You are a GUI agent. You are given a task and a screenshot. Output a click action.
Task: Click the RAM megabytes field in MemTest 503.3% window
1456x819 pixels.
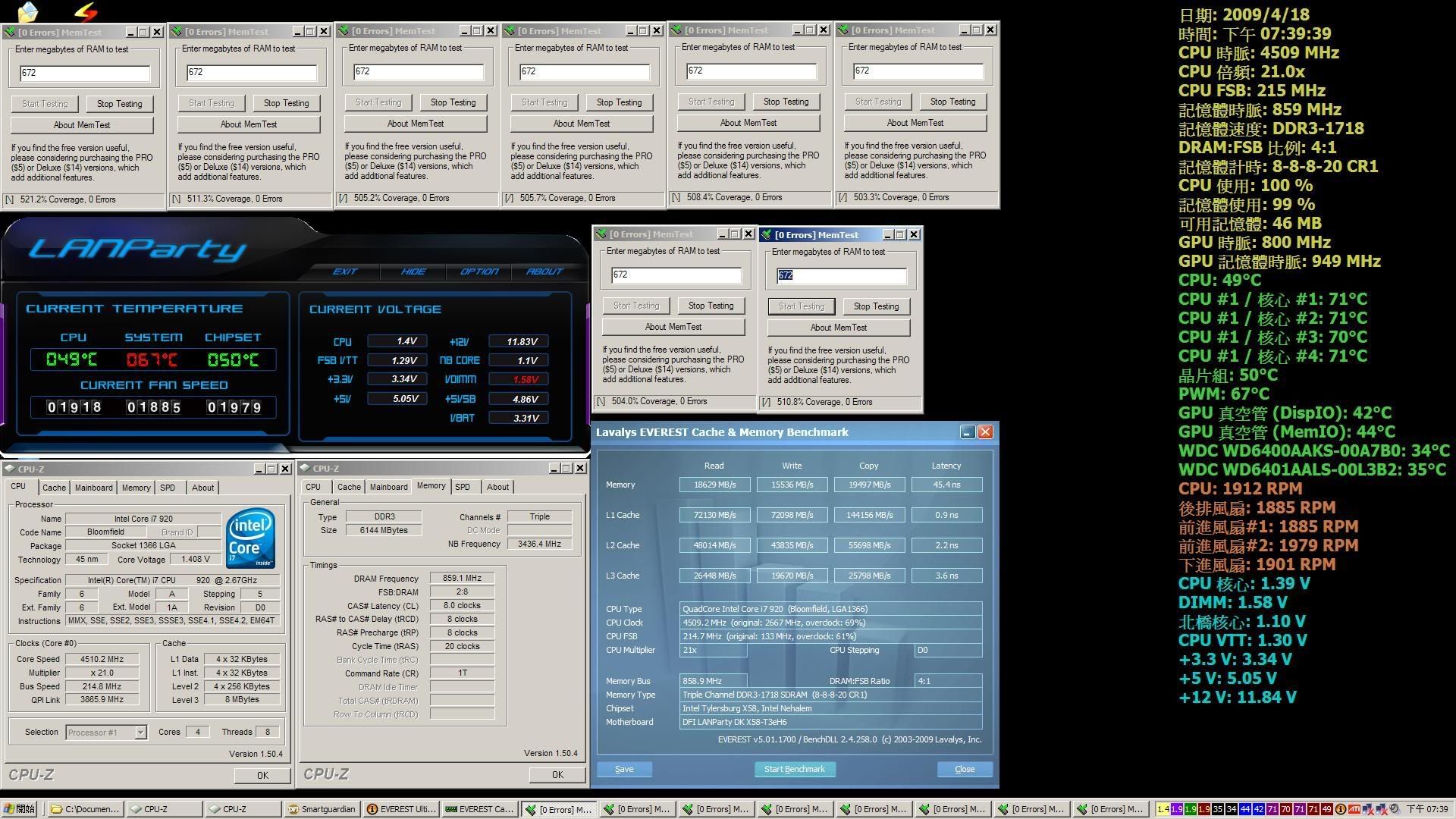918,71
